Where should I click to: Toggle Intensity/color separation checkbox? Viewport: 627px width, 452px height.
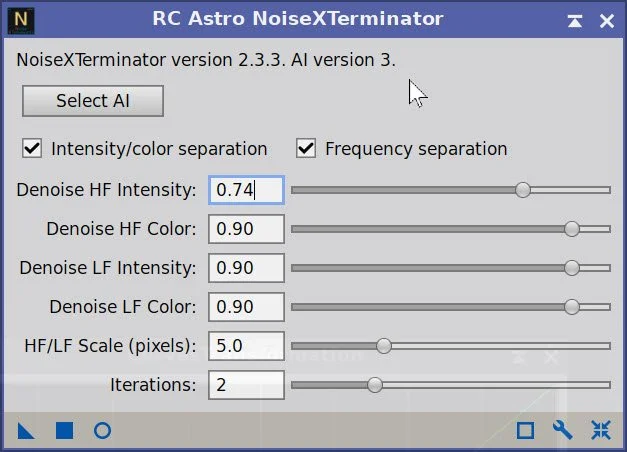click(x=32, y=148)
